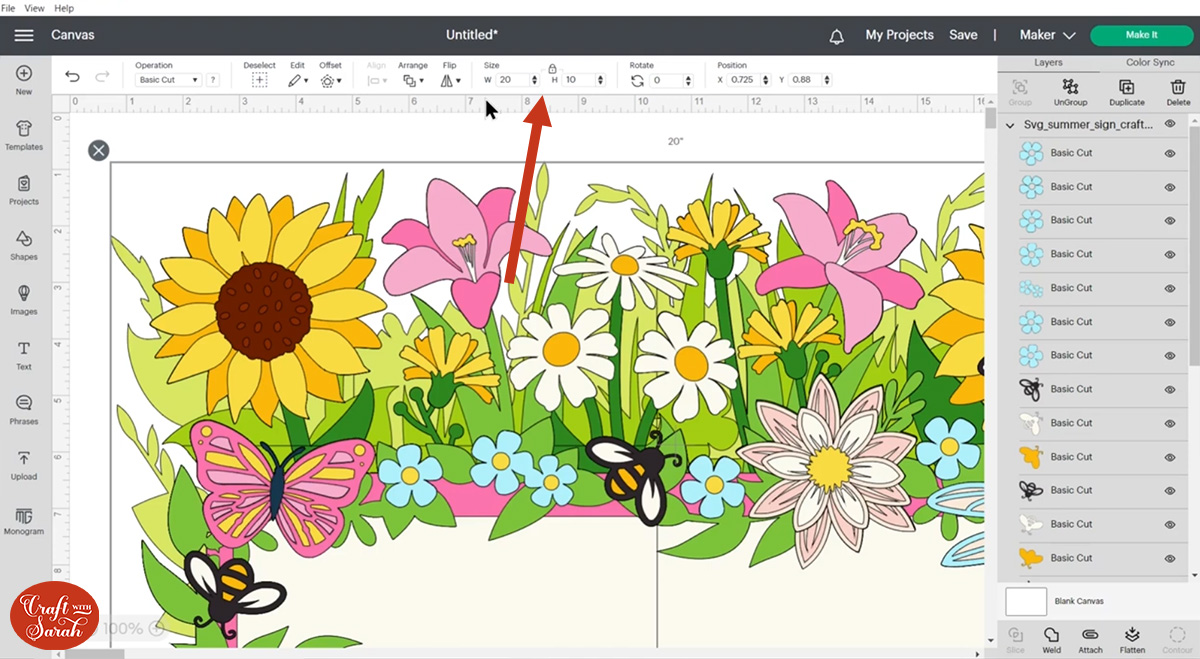This screenshot has width=1200, height=659.
Task: Open the Upload tool
Action: coord(24,464)
